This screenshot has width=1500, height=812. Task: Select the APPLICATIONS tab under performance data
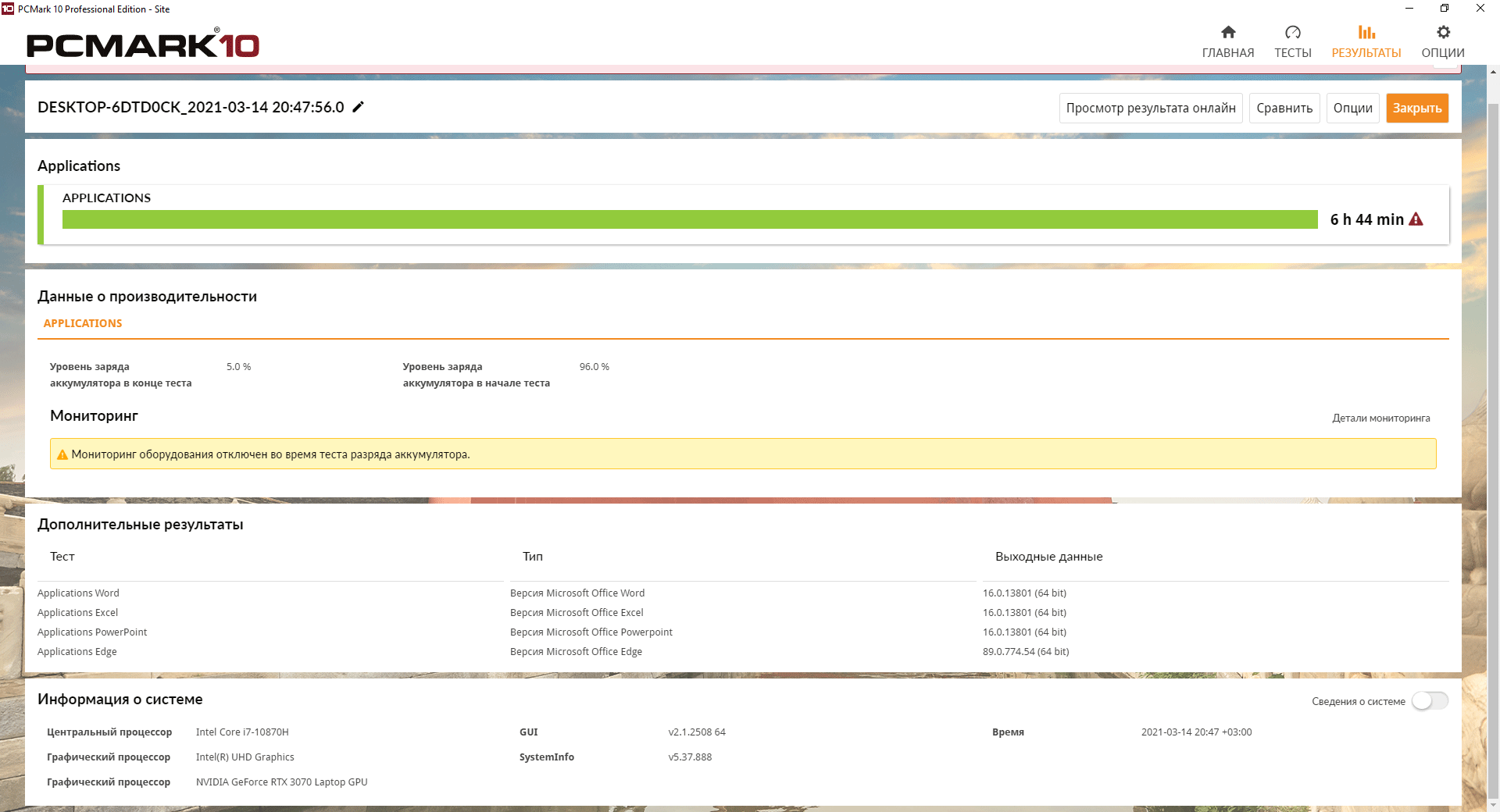pos(83,323)
